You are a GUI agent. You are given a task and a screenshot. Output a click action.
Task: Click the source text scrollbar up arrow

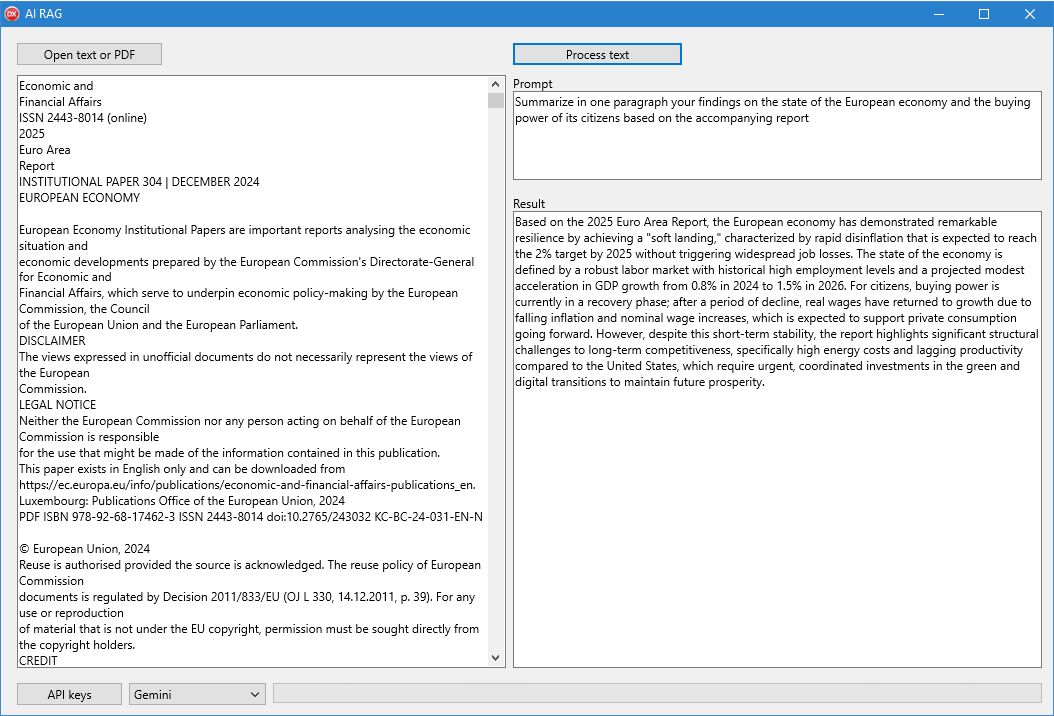(x=496, y=85)
